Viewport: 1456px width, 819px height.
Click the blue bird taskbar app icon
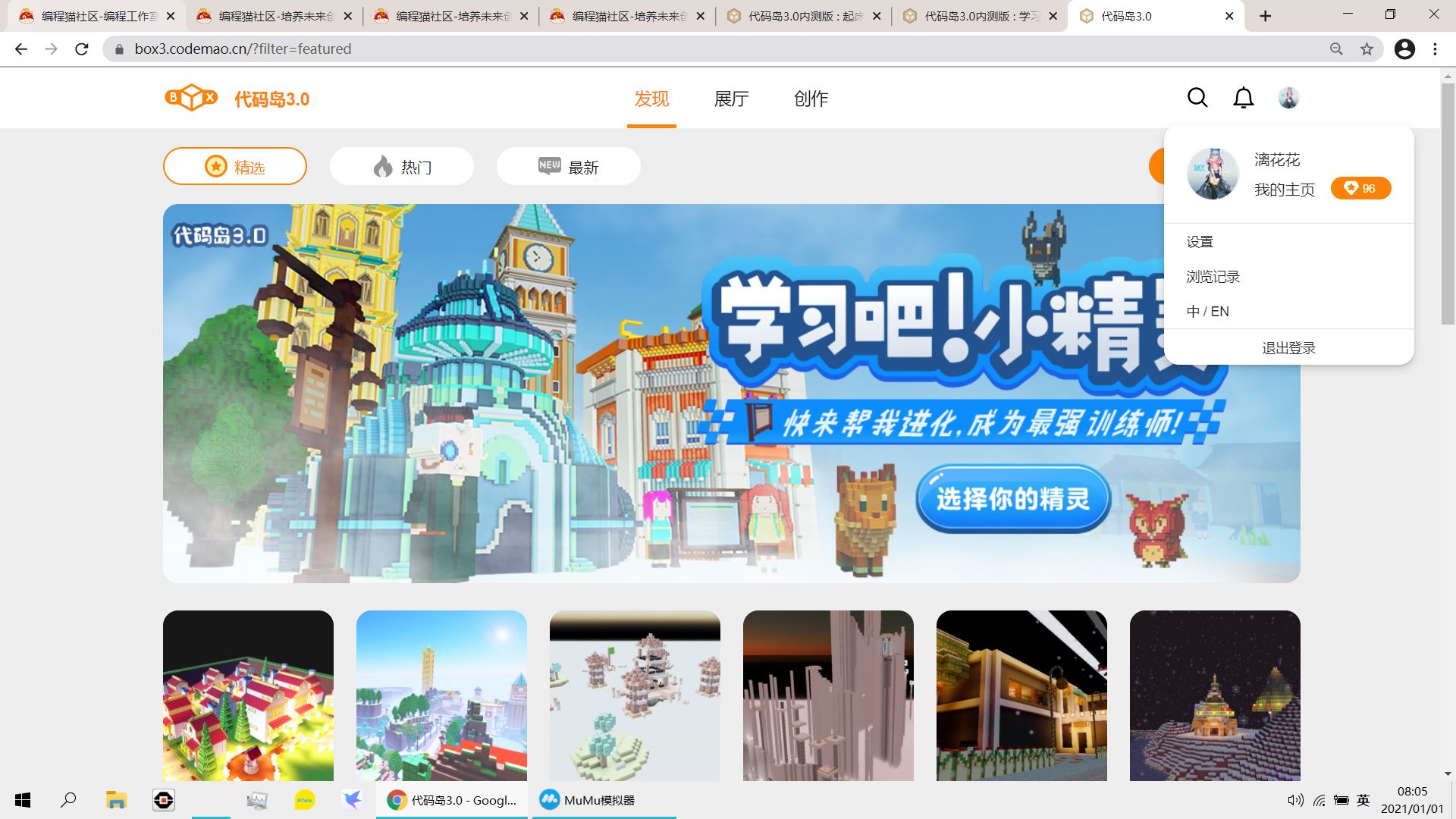[352, 800]
